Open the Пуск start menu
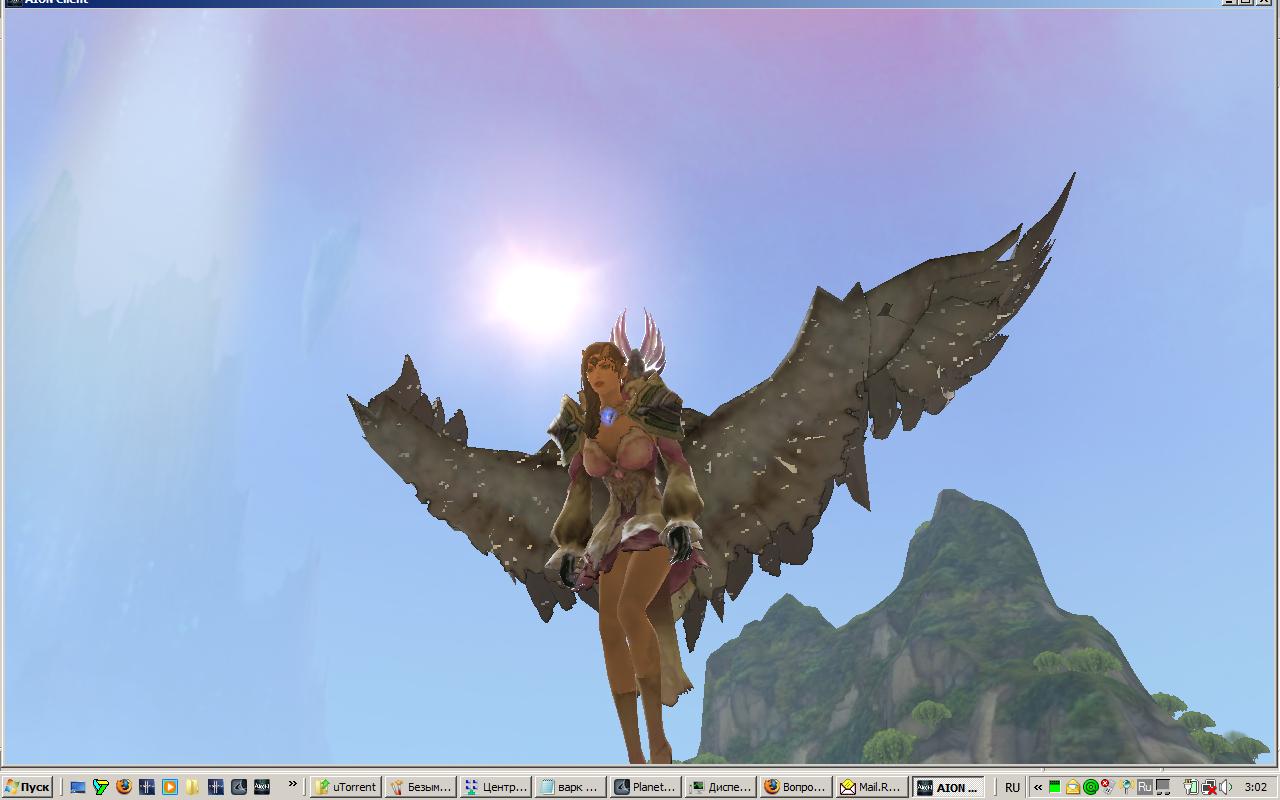The width and height of the screenshot is (1280, 800). point(27,787)
